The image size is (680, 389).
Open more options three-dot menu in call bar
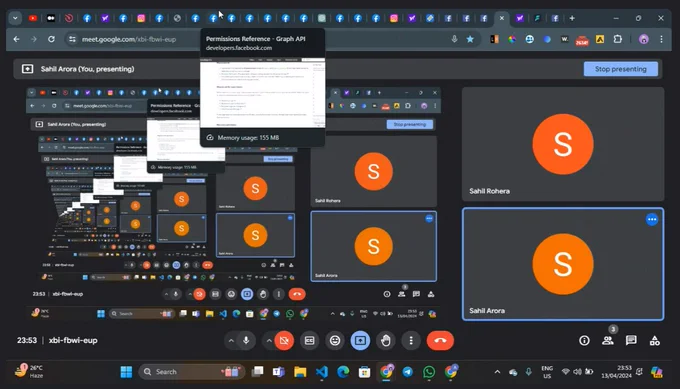[x=411, y=341]
